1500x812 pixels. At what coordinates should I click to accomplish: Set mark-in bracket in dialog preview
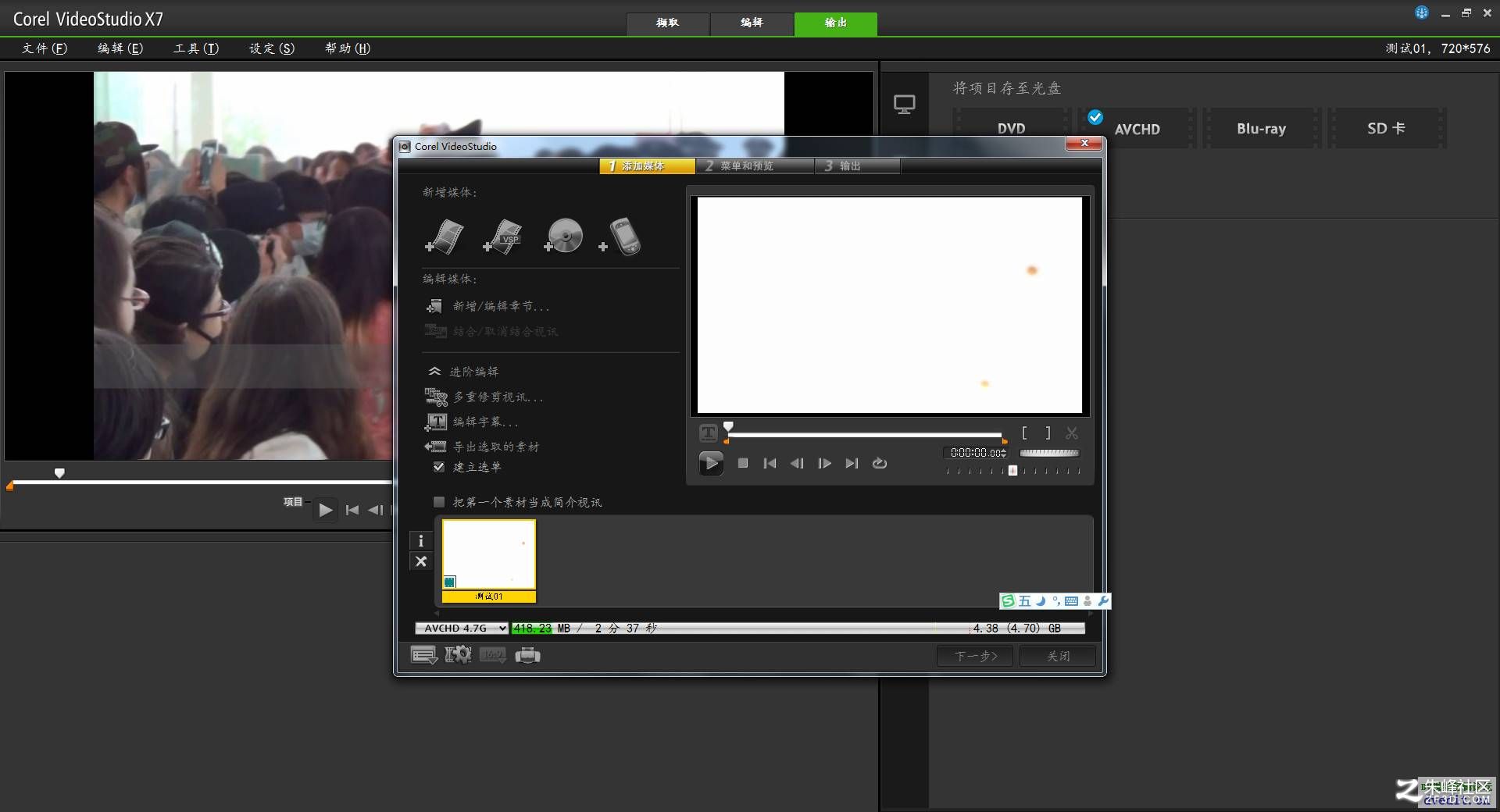coord(1024,433)
